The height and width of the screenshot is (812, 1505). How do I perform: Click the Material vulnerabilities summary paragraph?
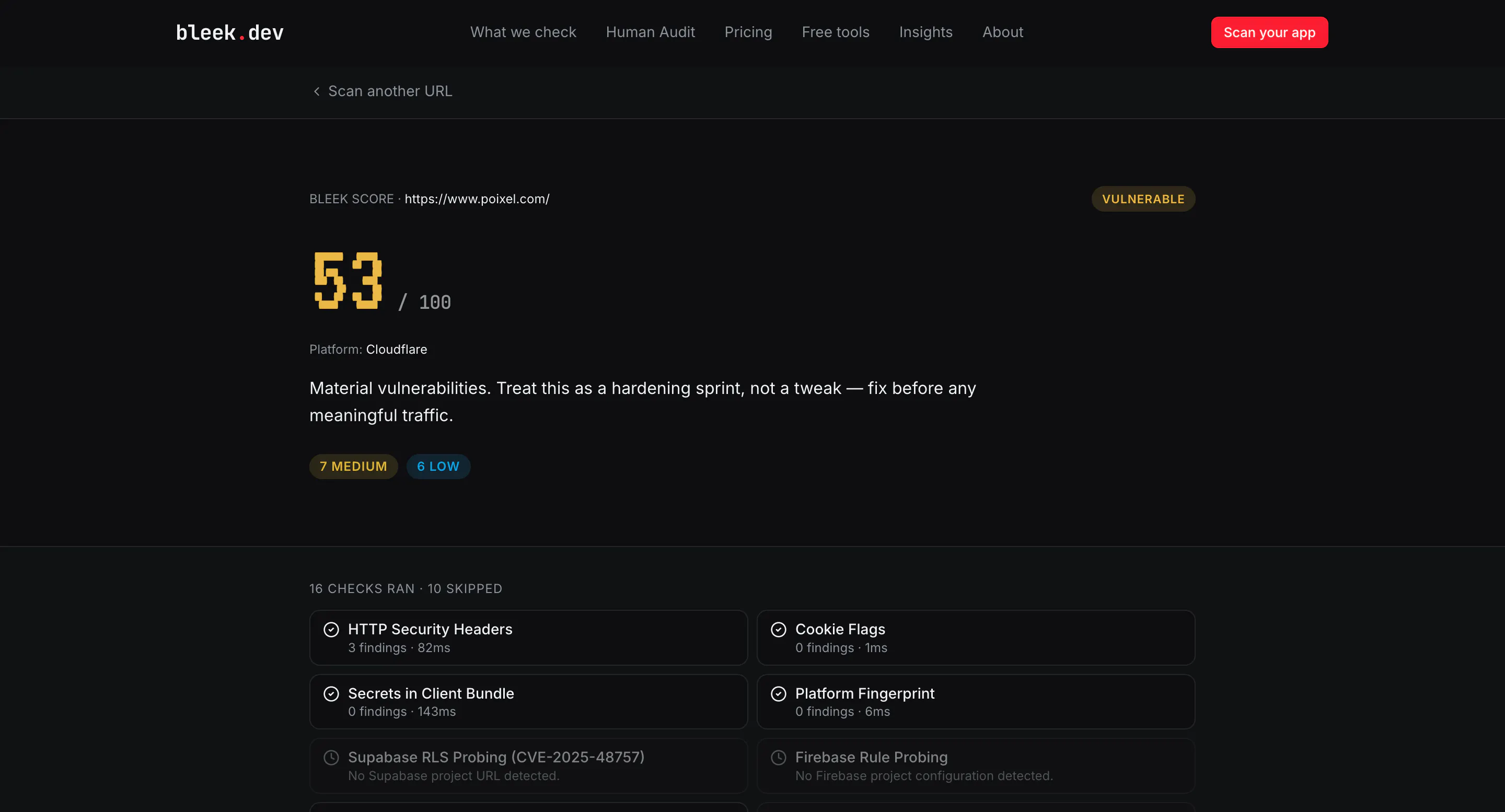[x=643, y=401]
